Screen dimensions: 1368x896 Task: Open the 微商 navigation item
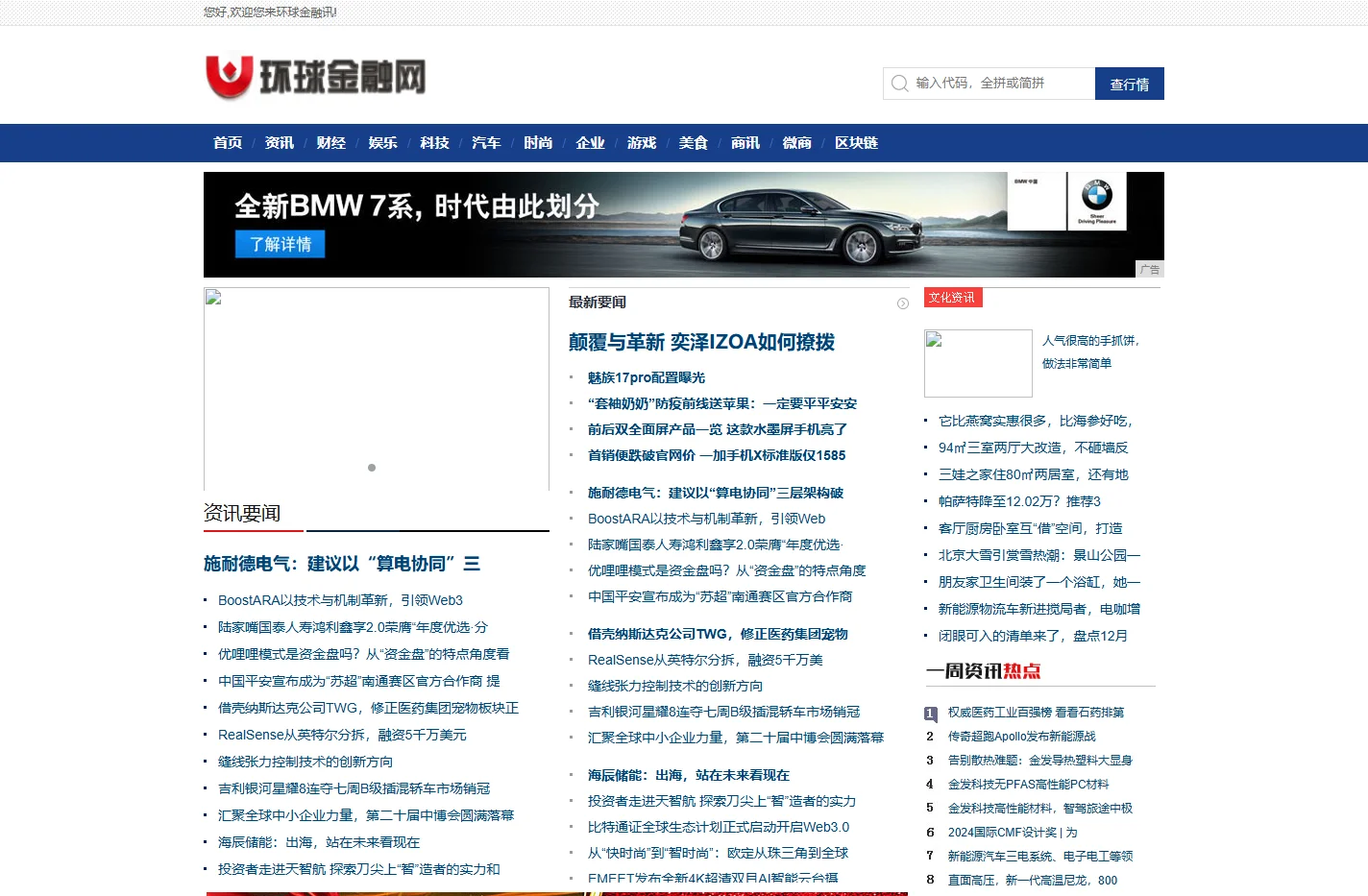[797, 143]
